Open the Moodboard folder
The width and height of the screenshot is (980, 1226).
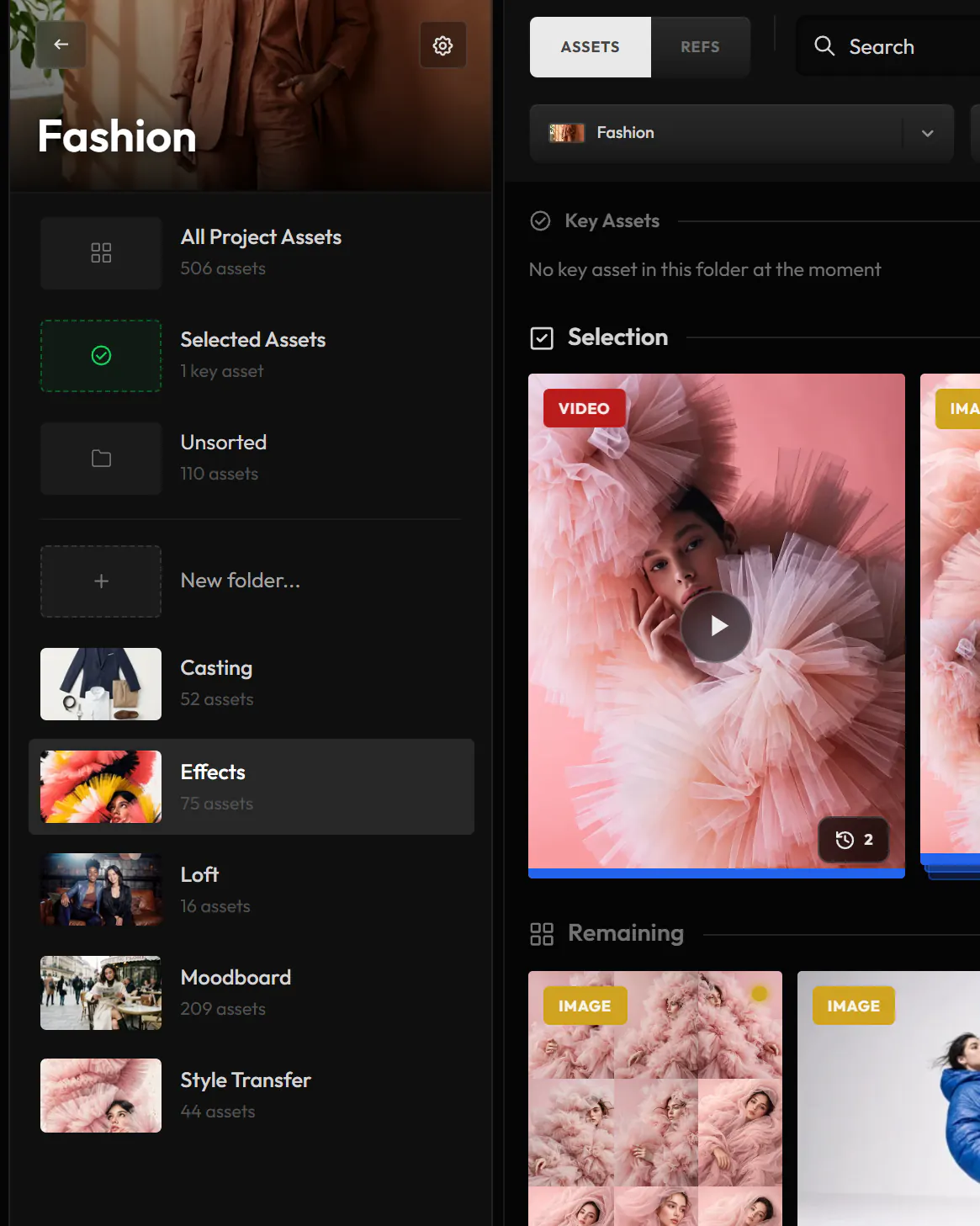point(252,993)
